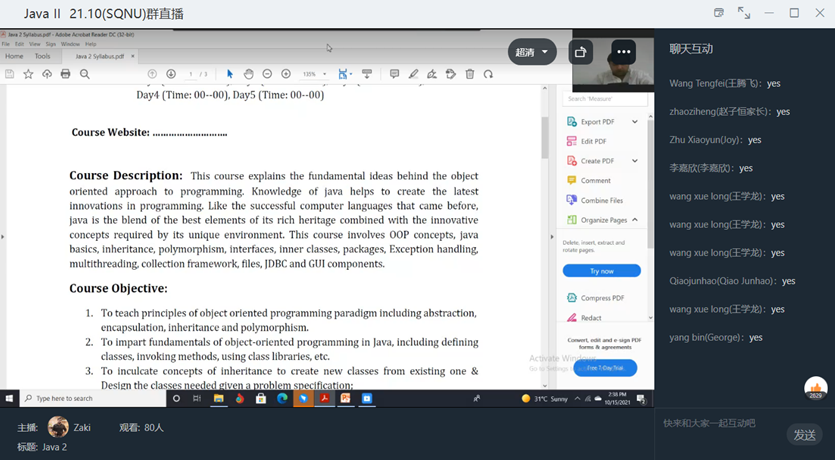Go to next page with down arrow
The image size is (835, 460).
(x=171, y=74)
